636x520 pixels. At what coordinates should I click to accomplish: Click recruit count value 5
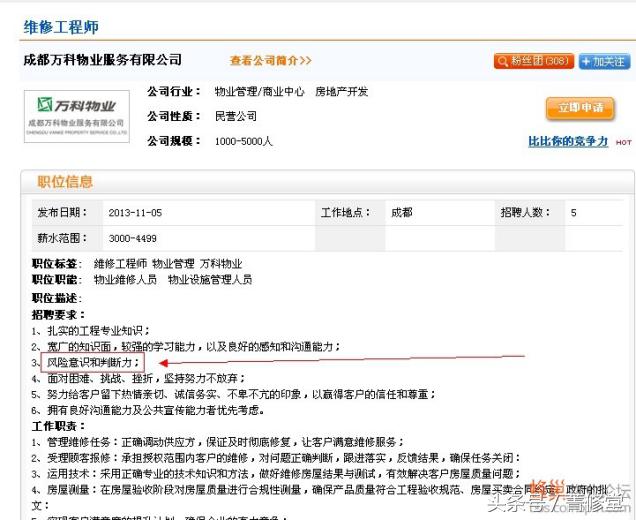(573, 213)
